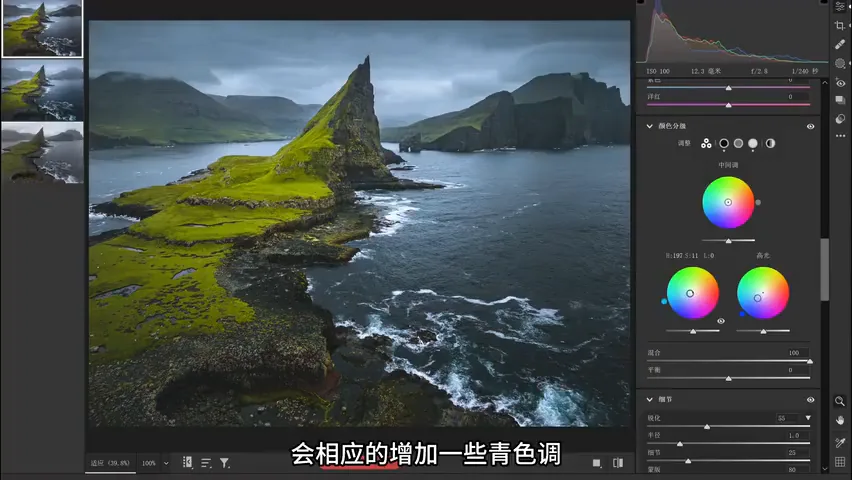
Task: Click the right panel vertical scrollbar
Action: [x=824, y=269]
